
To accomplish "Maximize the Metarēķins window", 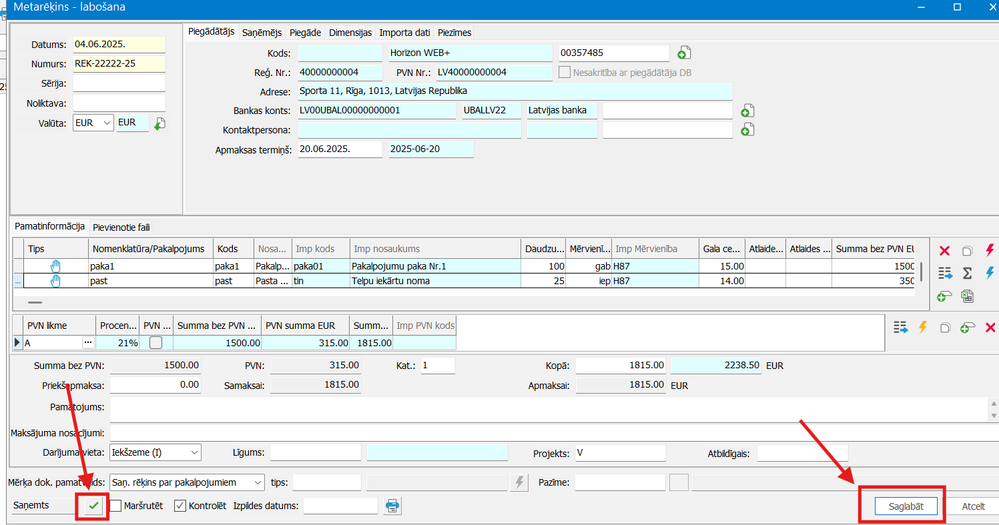I will click(x=957, y=7).
